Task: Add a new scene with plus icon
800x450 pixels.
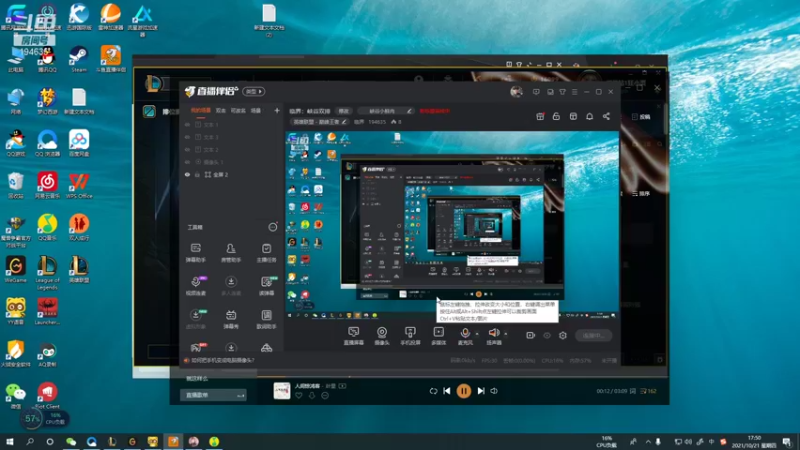Action: (277, 110)
